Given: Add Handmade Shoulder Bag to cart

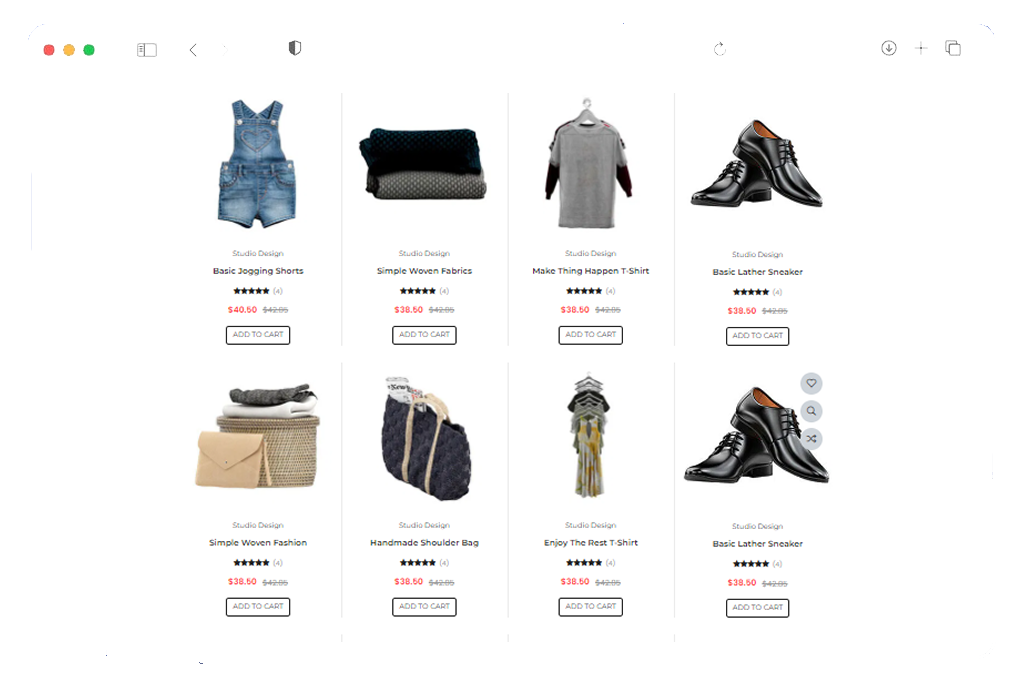Looking at the screenshot, I should (424, 607).
